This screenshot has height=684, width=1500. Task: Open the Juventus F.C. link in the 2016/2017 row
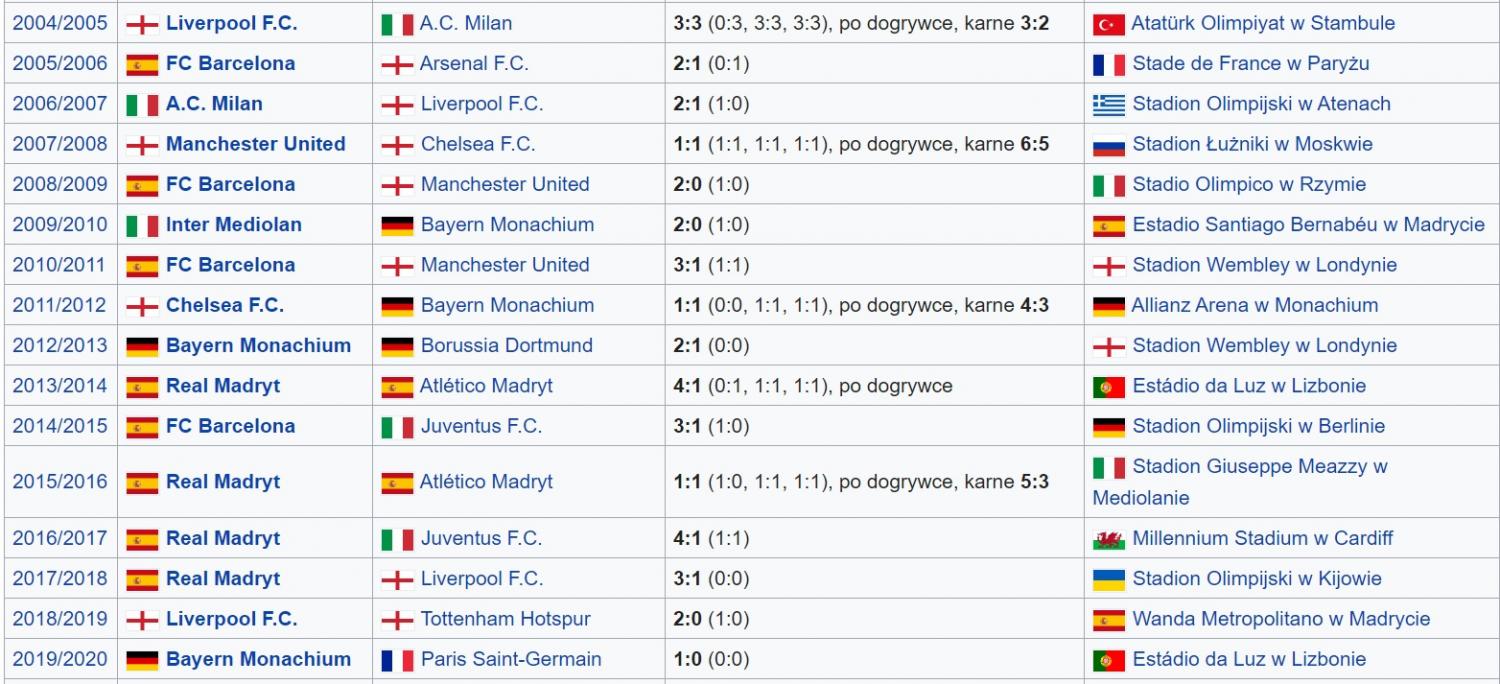(x=481, y=538)
